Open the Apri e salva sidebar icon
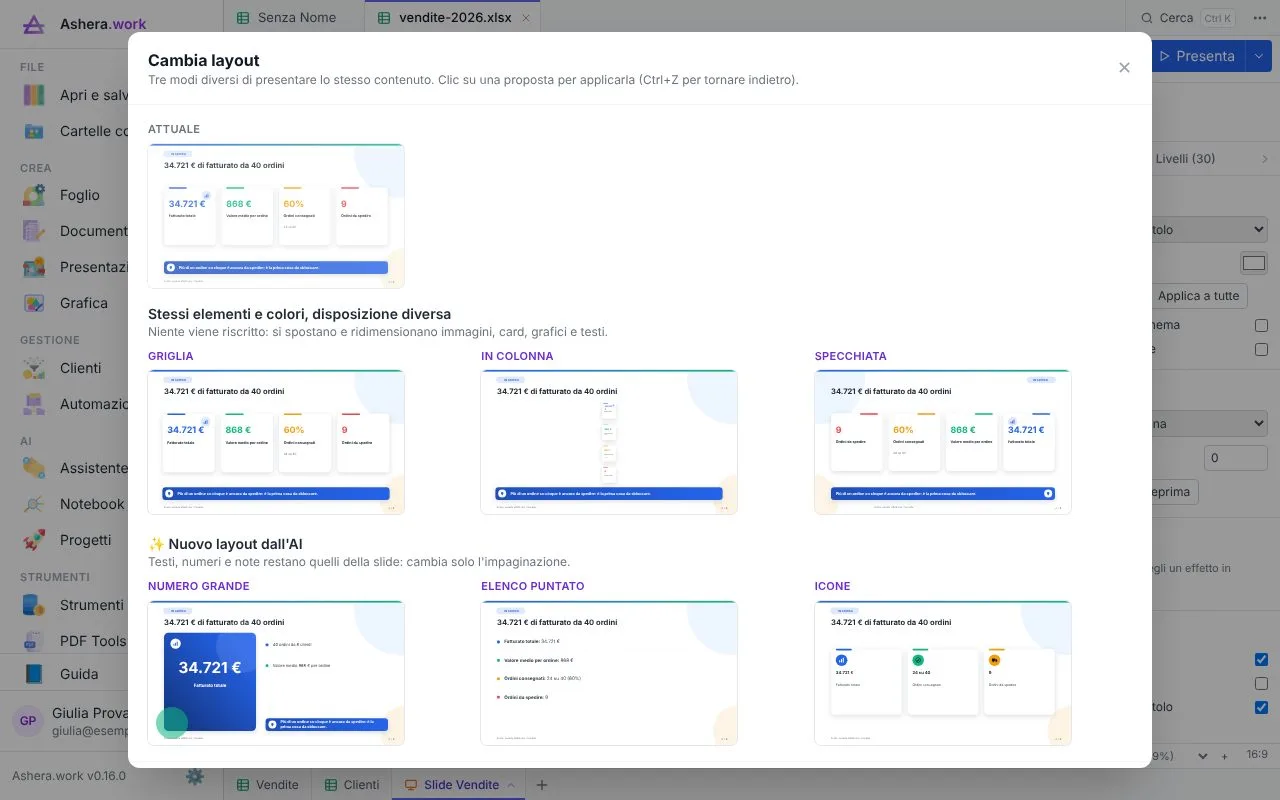 pos(34,95)
